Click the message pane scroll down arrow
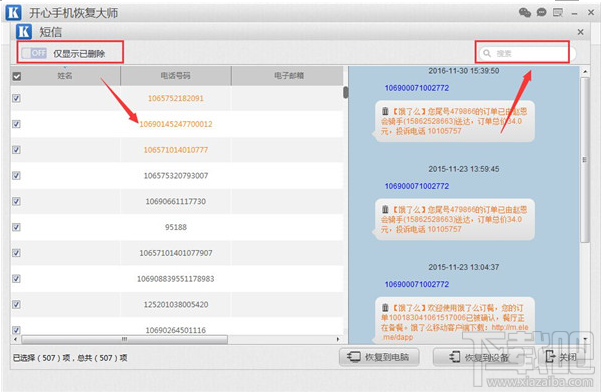Screen dimensions: 602x392 585,339
